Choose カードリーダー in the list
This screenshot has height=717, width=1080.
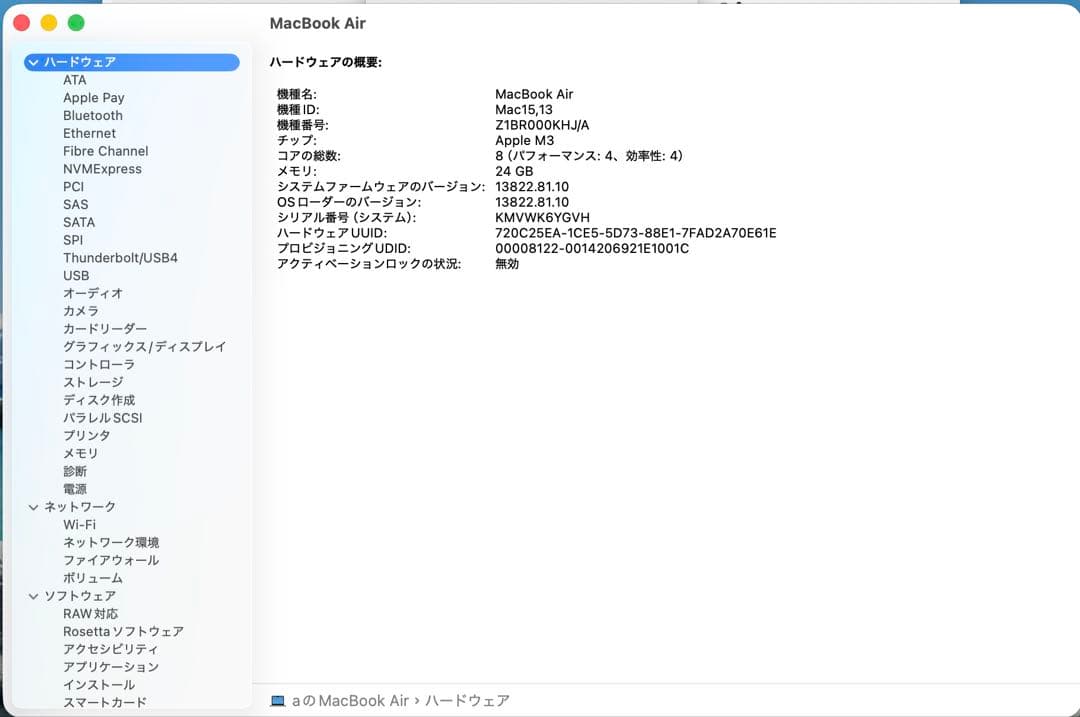pos(105,329)
